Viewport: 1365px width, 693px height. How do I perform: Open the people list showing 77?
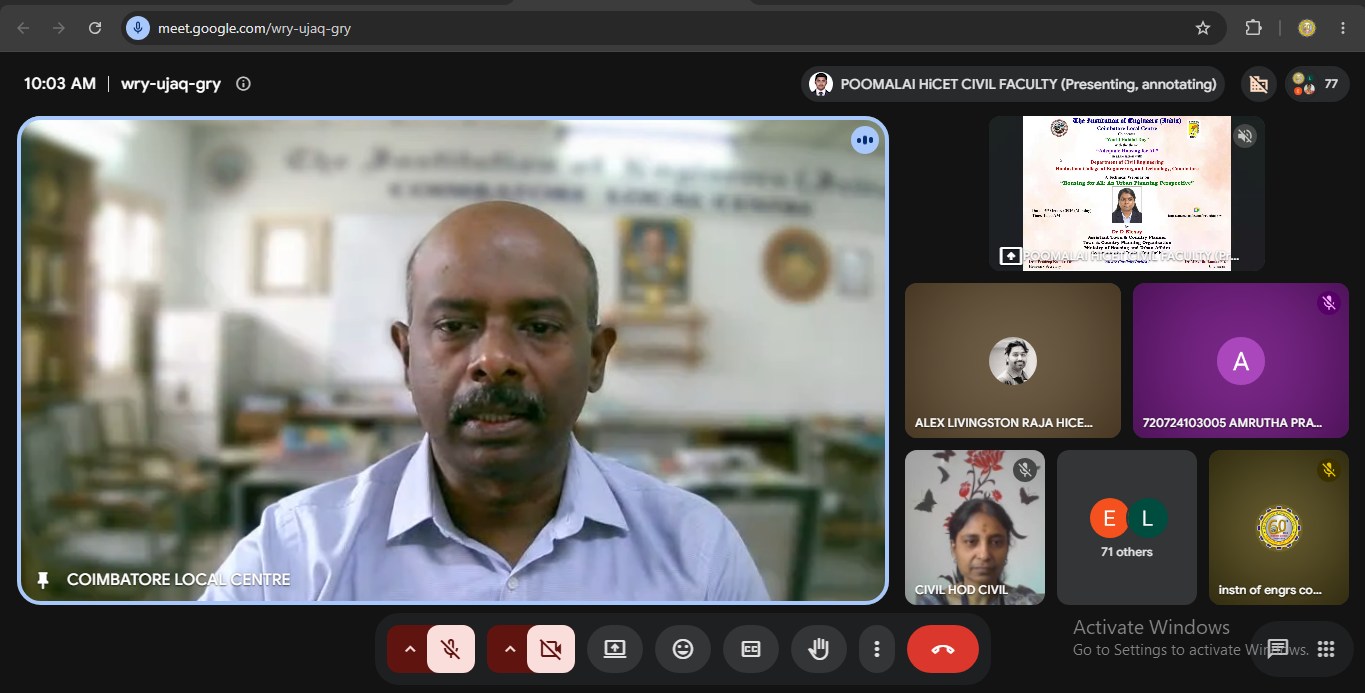1315,84
